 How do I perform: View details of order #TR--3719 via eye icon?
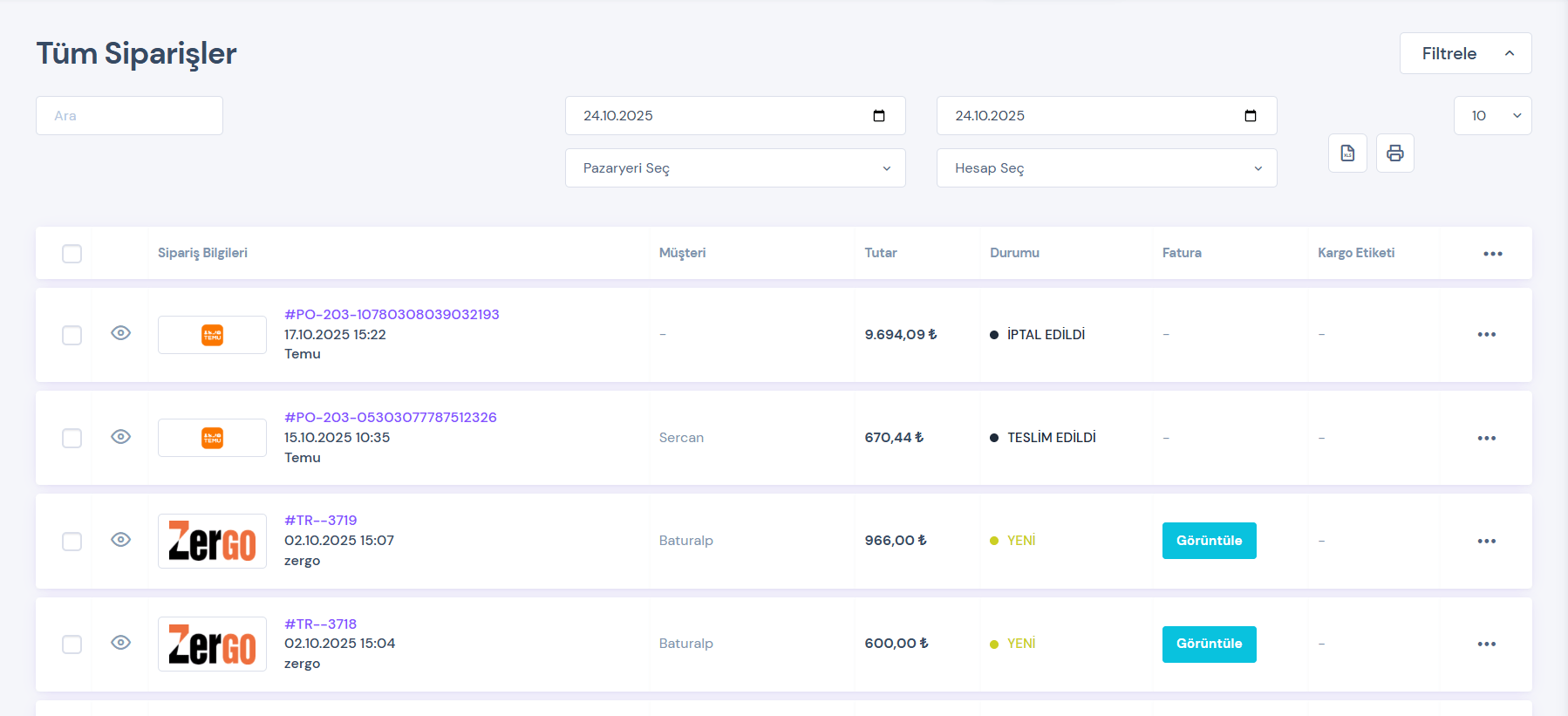pos(121,540)
